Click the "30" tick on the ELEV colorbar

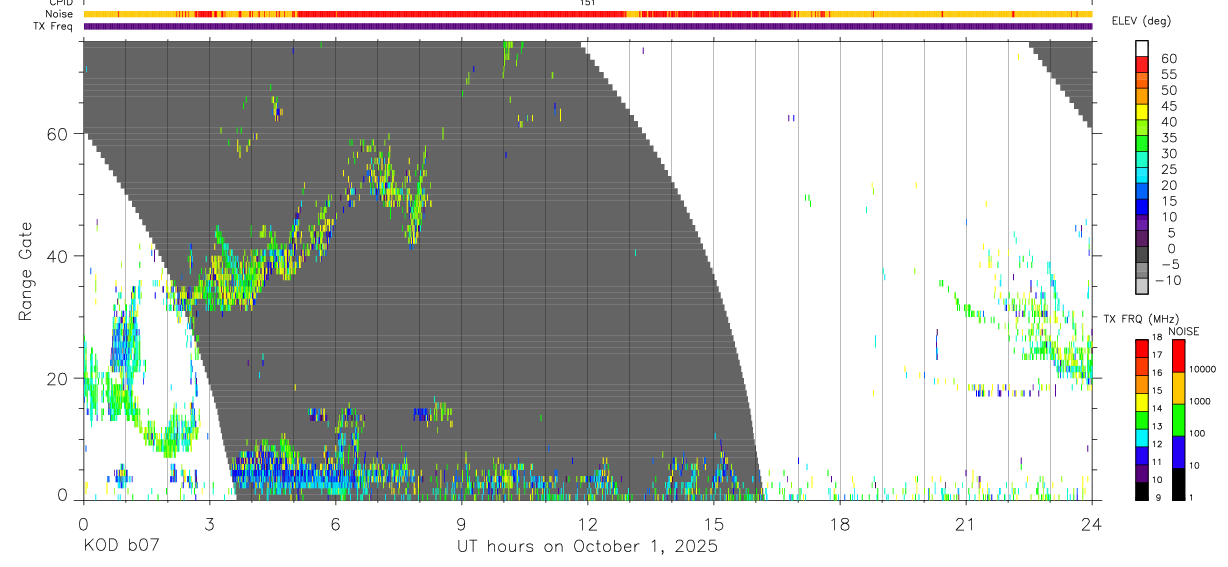click(1167, 154)
